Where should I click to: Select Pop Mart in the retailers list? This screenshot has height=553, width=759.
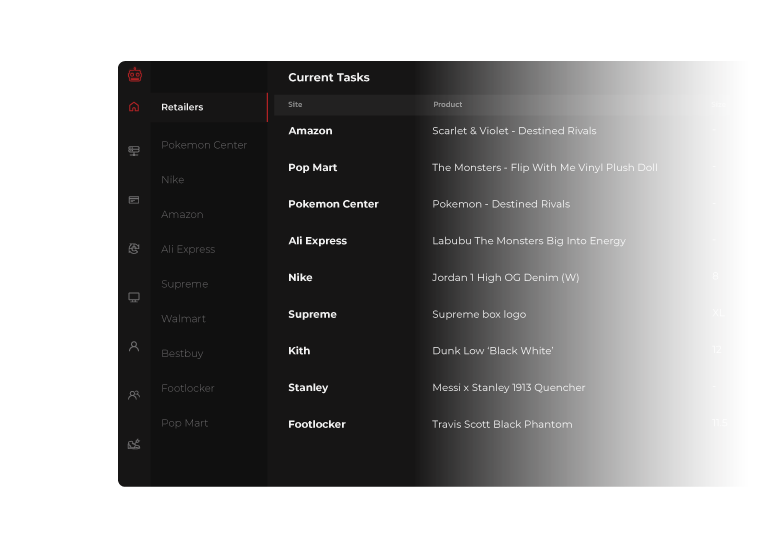[184, 423]
